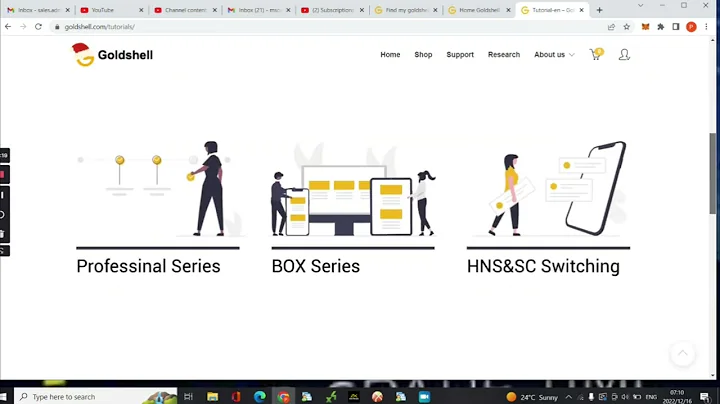Pause the screen recorder
Viewport: 720px width, 404px height.
(x=3, y=195)
